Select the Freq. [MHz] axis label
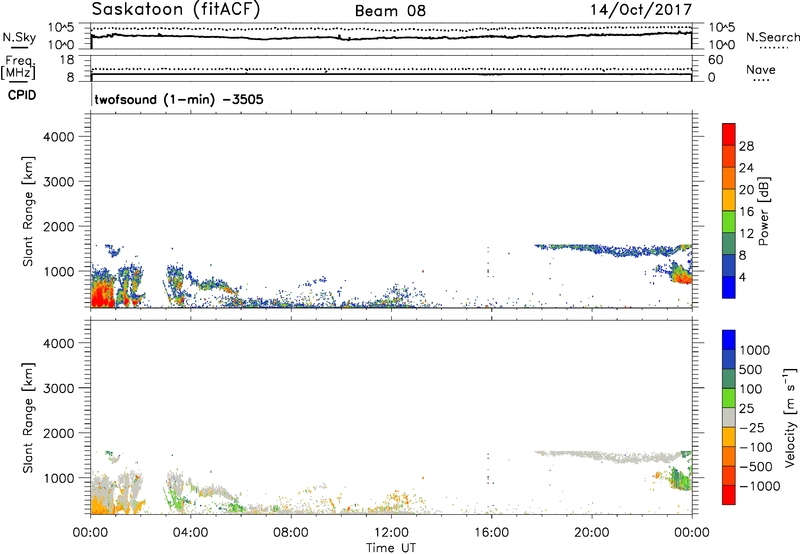The image size is (800, 554). coord(18,68)
